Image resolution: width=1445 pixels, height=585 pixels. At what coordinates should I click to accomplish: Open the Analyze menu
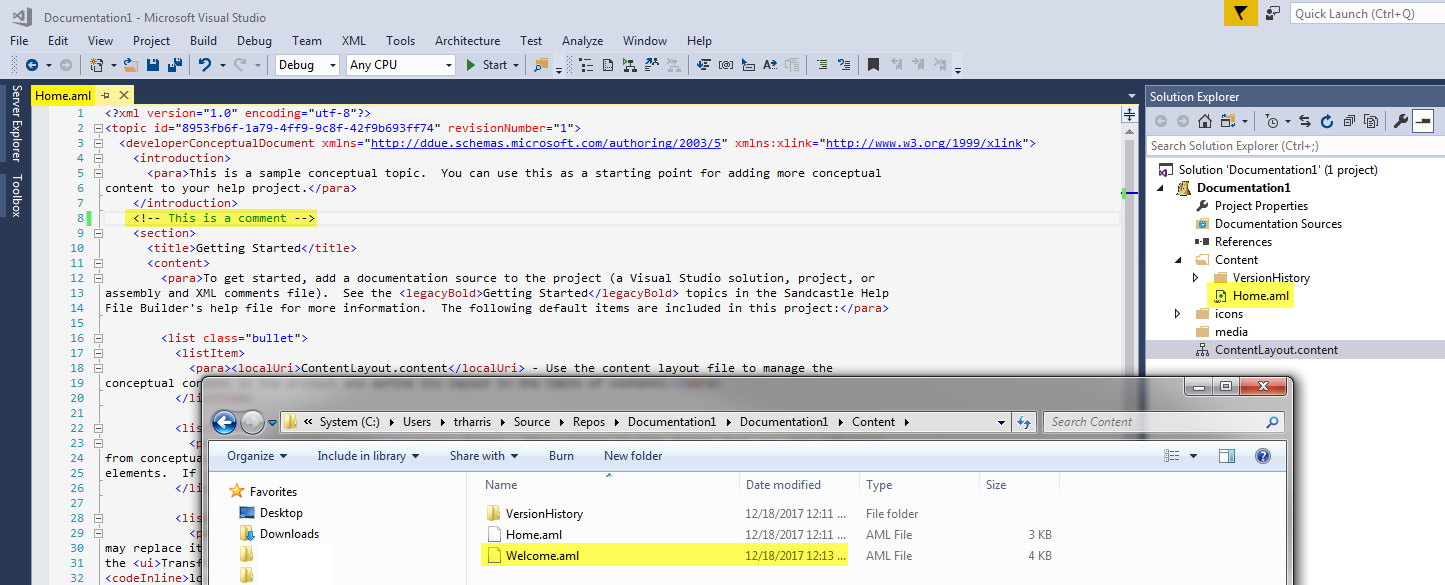(x=582, y=41)
